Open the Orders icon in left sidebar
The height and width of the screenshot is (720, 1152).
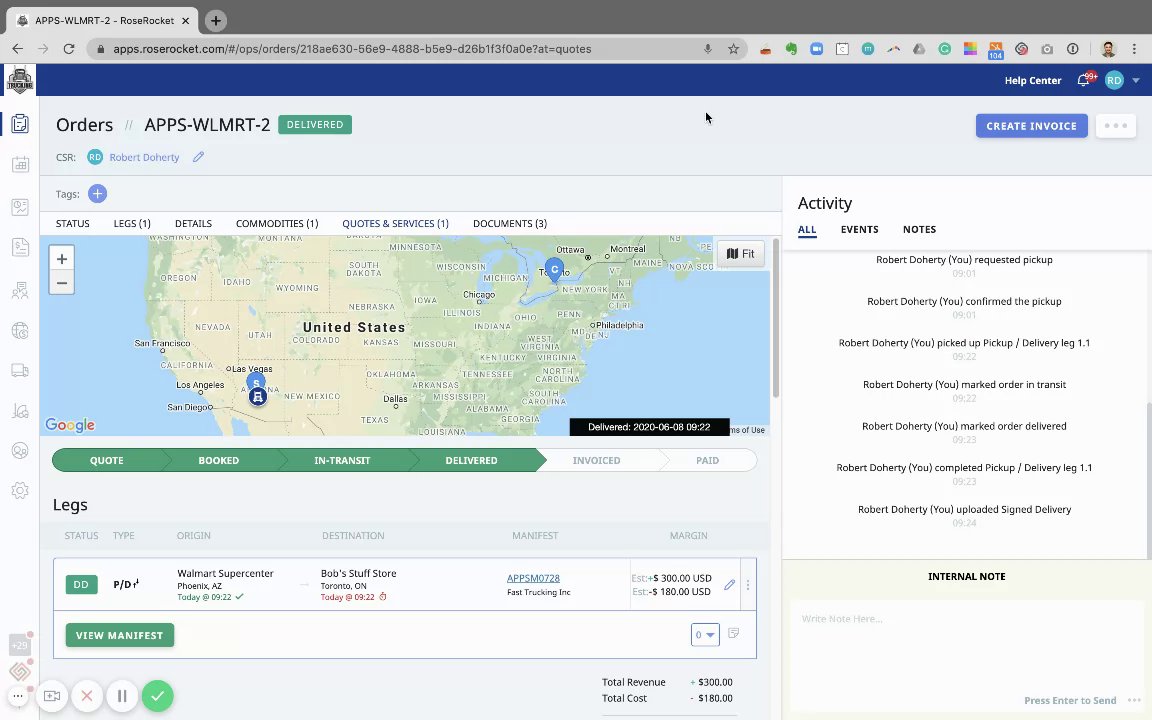click(20, 123)
